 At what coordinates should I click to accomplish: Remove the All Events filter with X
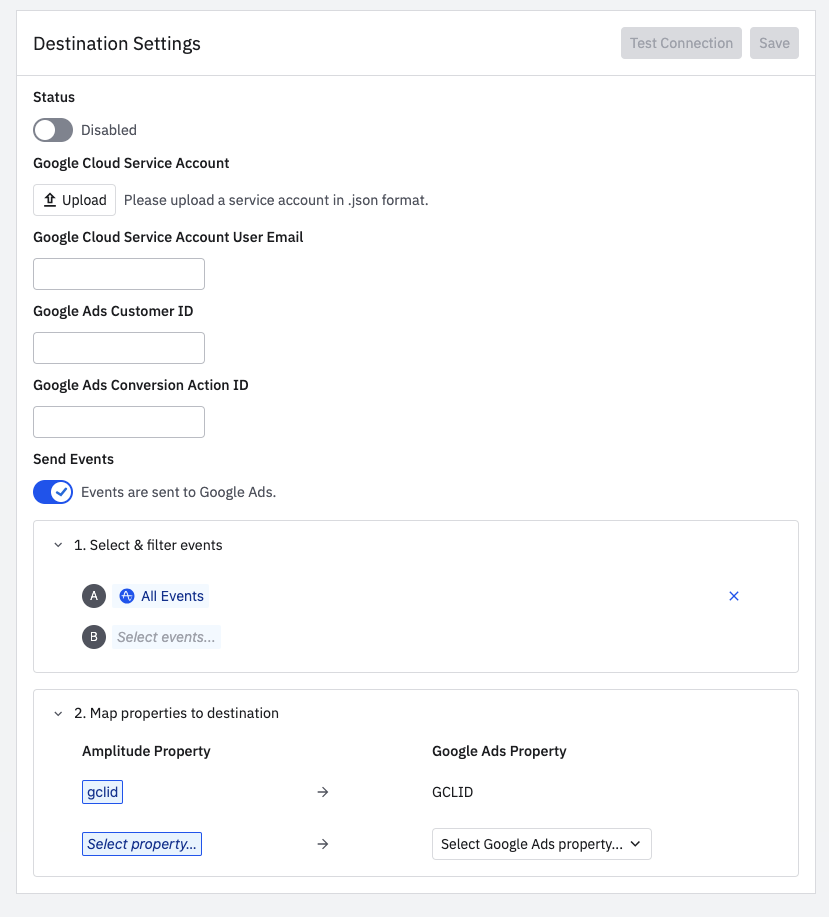click(734, 596)
